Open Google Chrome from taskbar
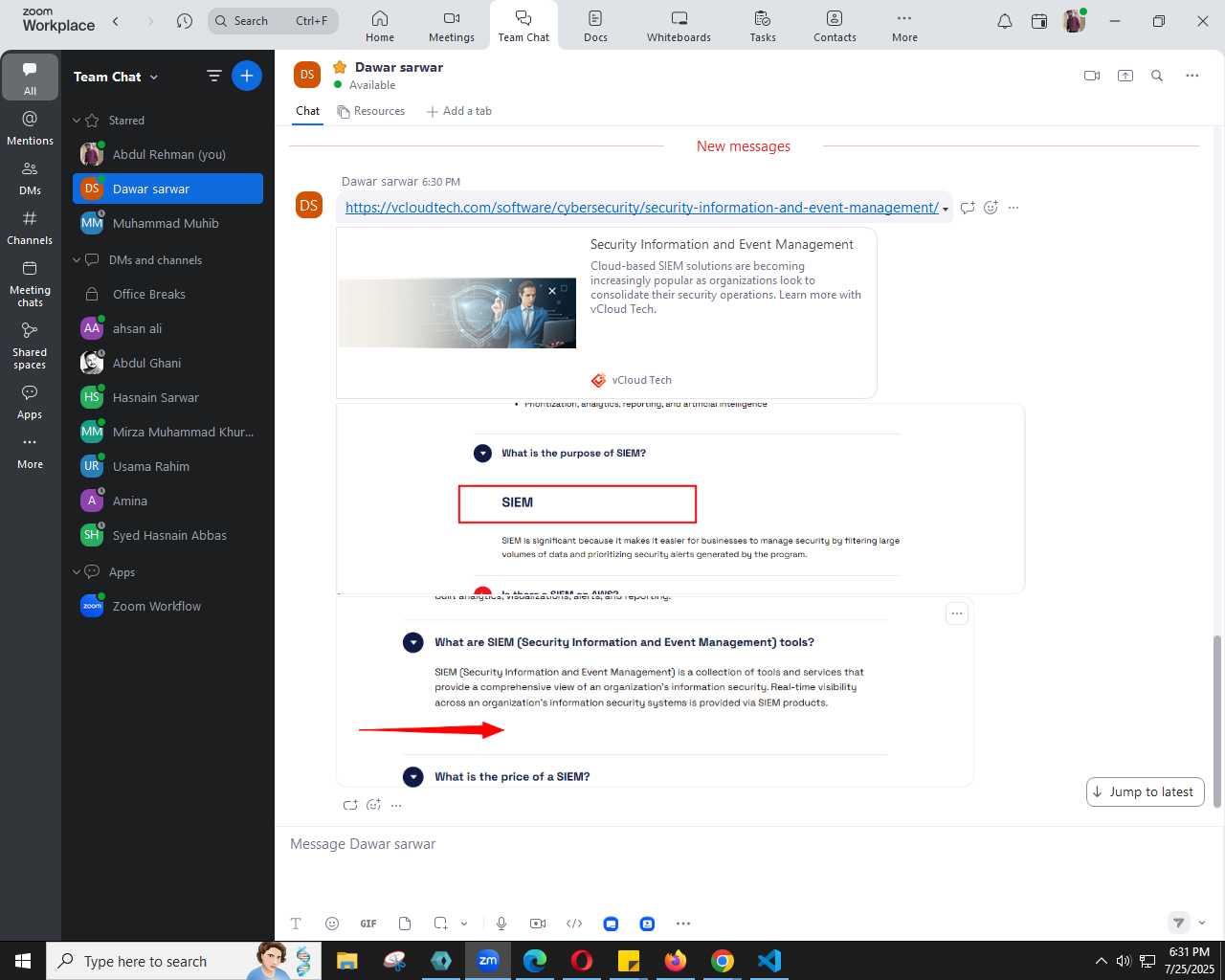 [723, 961]
